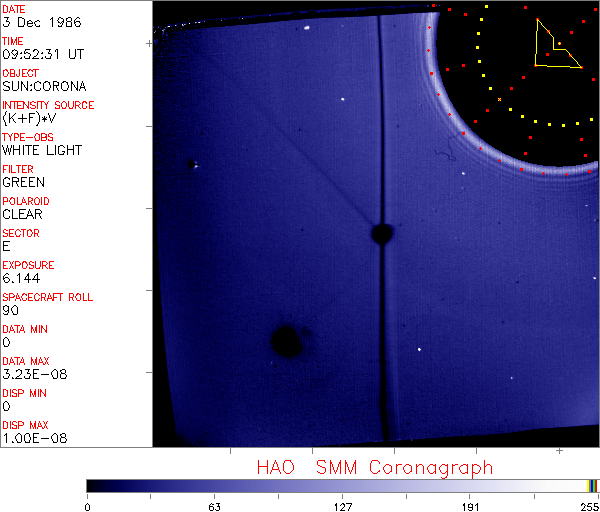Viewport: 600px width, 512px height.
Task: Click the INTENSITY SOURCE label
Action: 48,105
